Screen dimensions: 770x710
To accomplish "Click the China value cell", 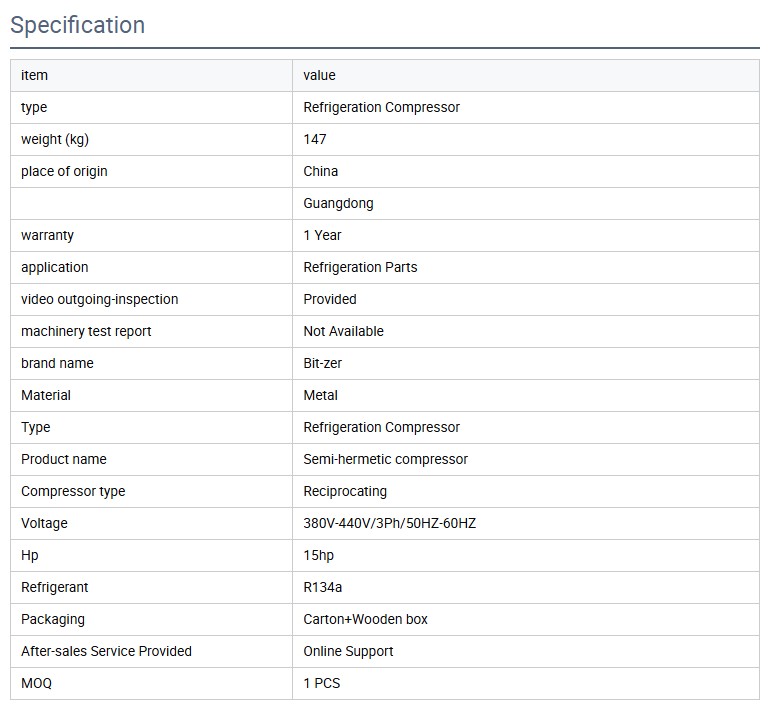I will (321, 171).
